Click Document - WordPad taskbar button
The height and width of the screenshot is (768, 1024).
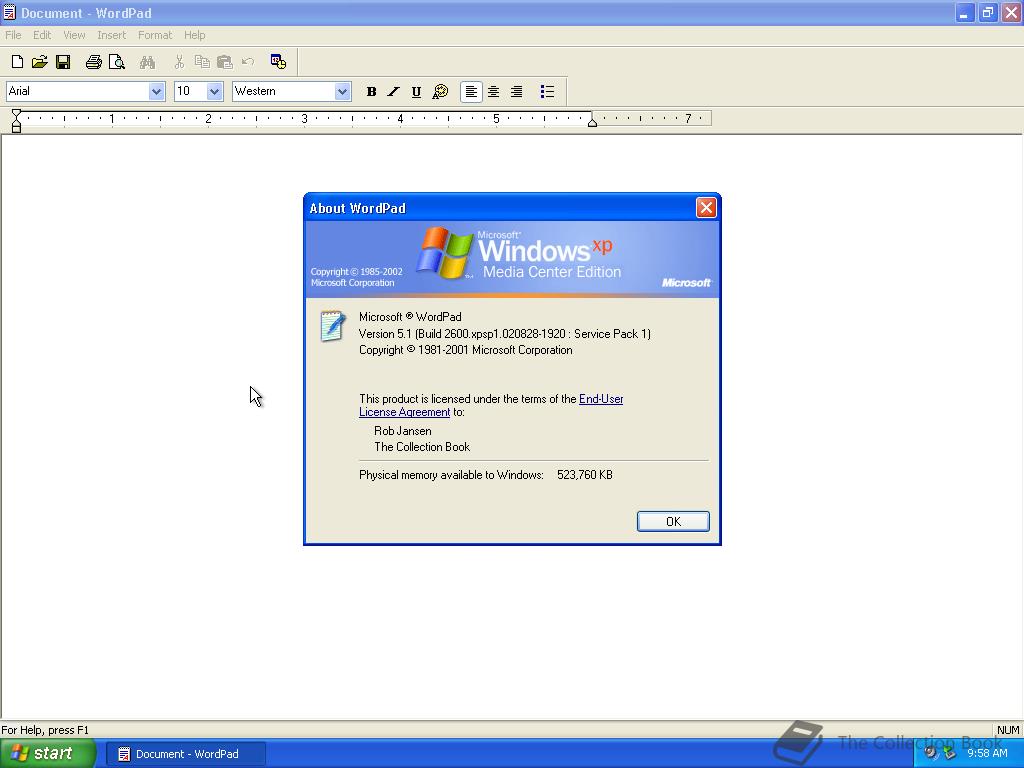[186, 754]
